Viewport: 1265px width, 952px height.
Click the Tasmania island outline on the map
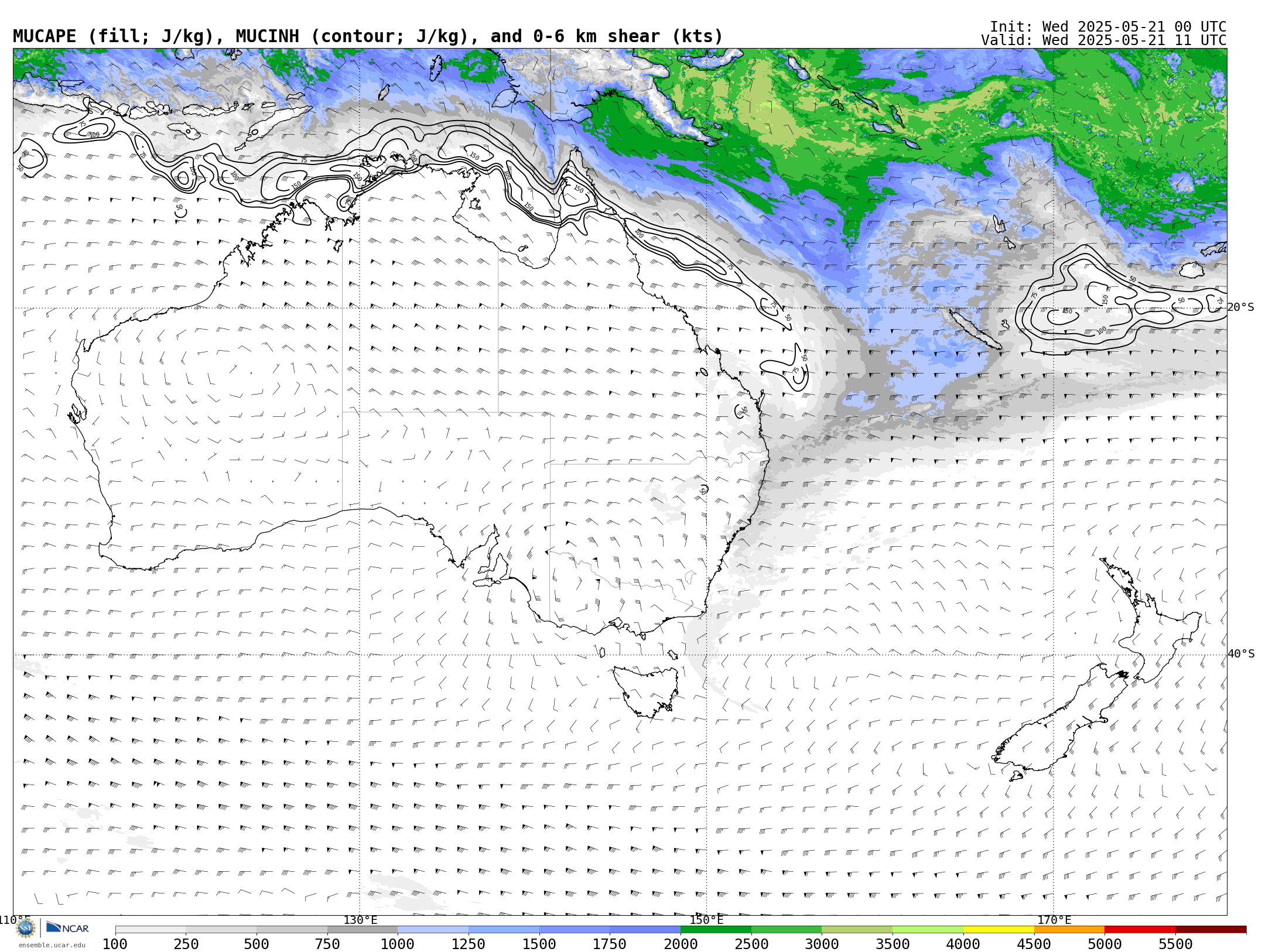(x=646, y=691)
